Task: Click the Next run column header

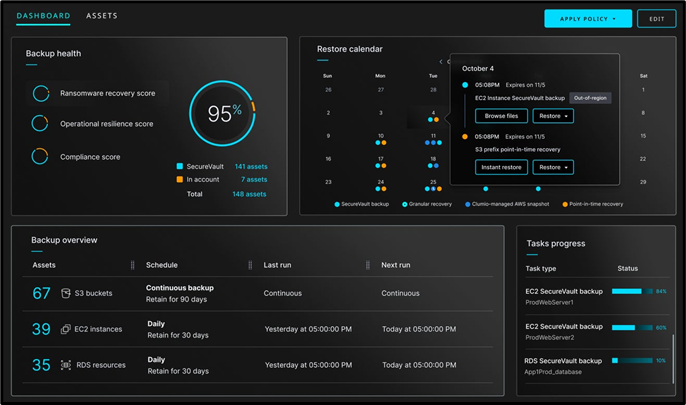Action: 396,265
